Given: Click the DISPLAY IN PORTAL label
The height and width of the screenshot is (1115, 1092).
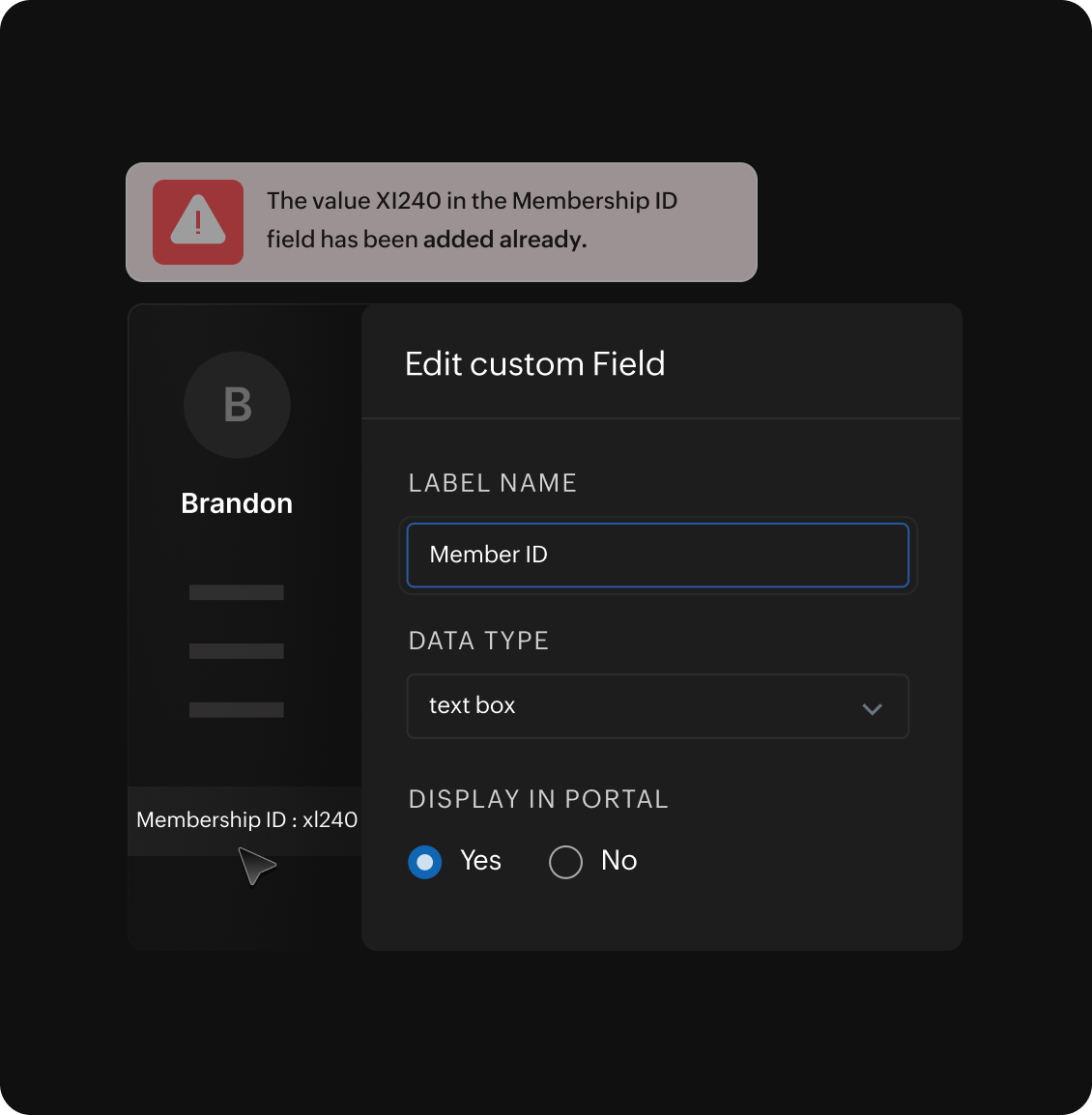Looking at the screenshot, I should (x=538, y=799).
